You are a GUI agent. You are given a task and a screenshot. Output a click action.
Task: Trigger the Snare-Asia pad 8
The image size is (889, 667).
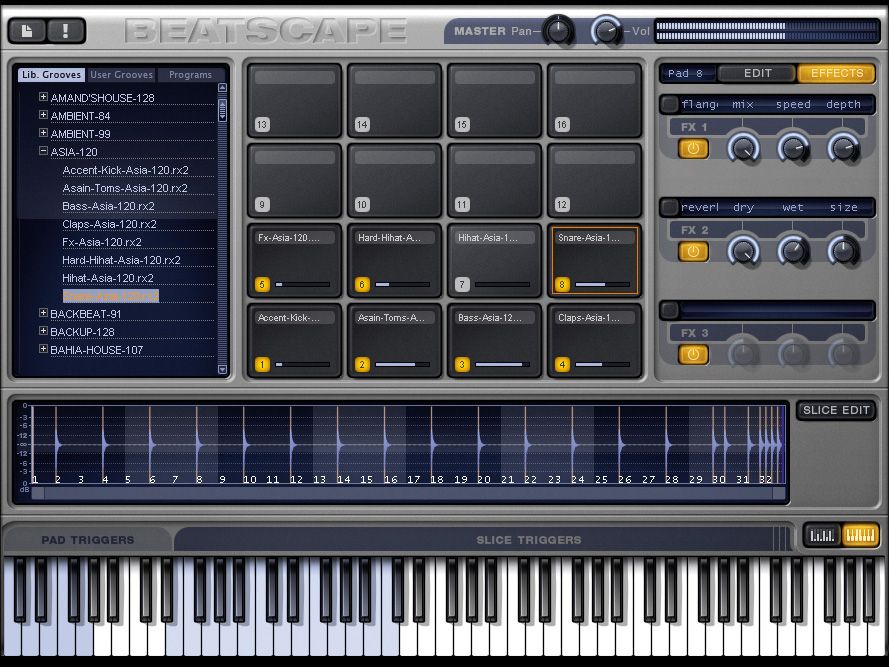[x=594, y=260]
